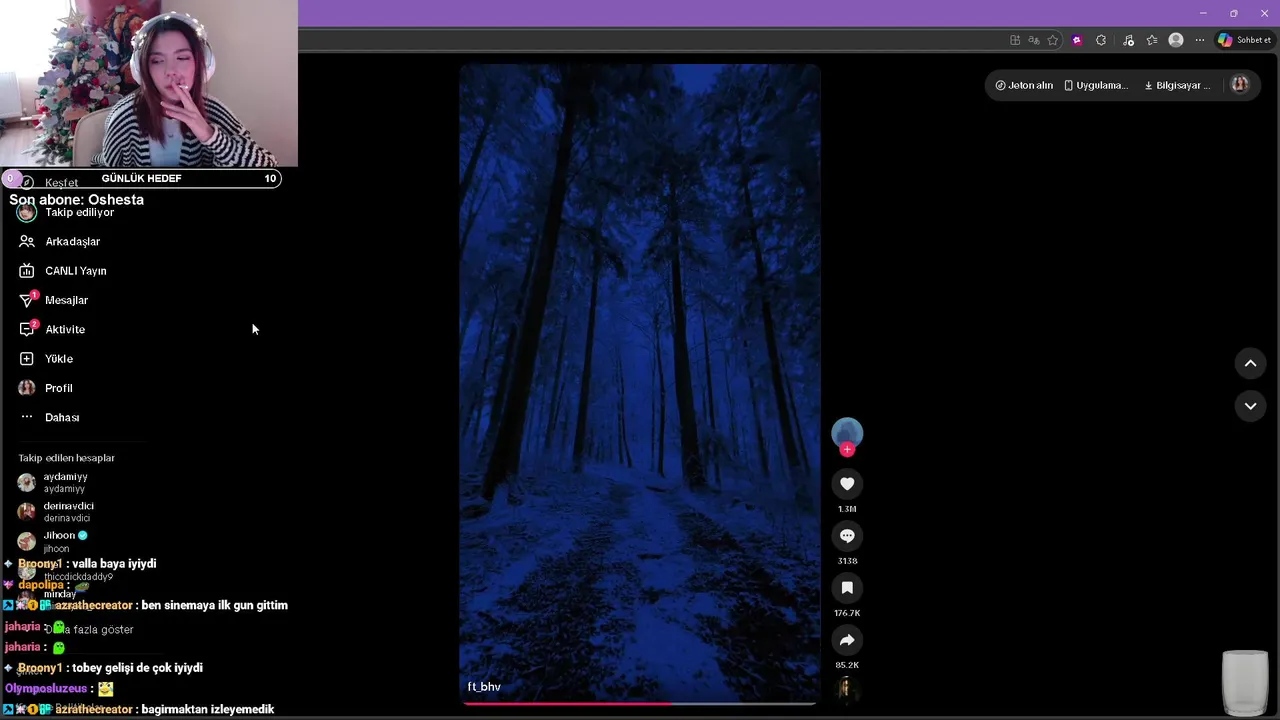Open Aktivite notifications
Screen dimensions: 1280x720
(x=65, y=329)
